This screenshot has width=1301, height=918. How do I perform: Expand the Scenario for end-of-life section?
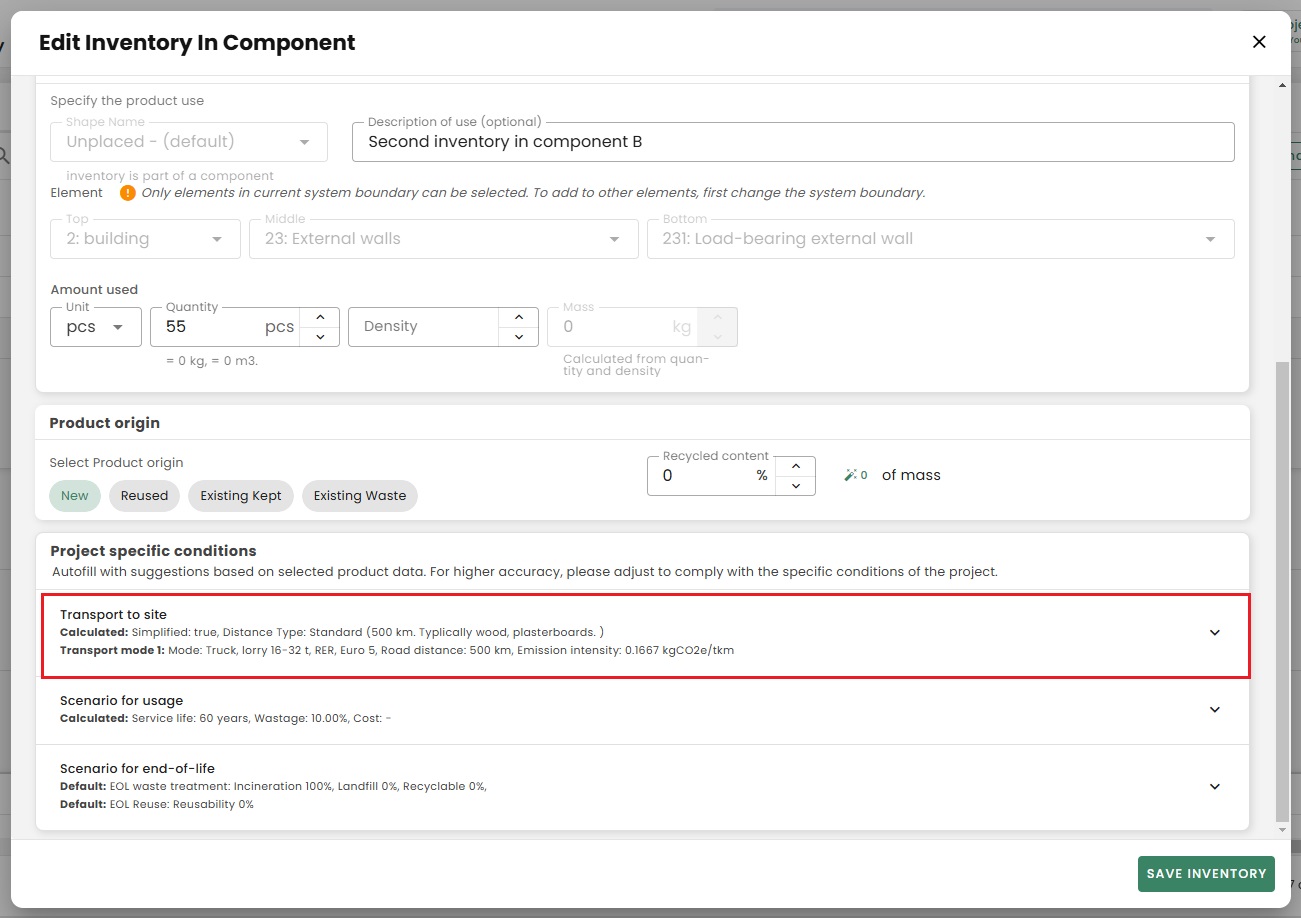tap(1215, 787)
